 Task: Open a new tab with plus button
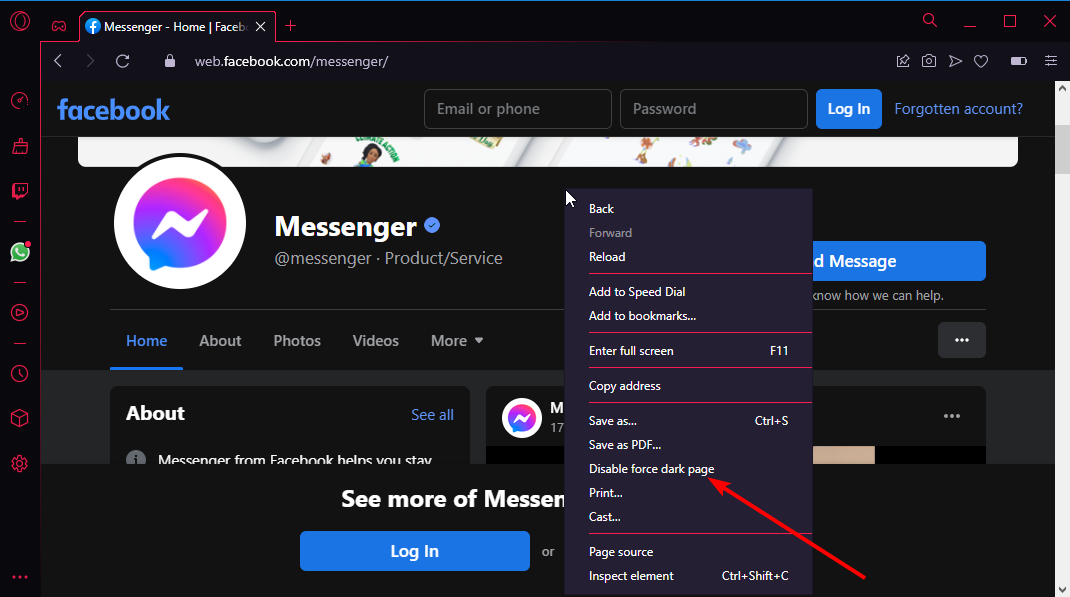click(x=291, y=26)
